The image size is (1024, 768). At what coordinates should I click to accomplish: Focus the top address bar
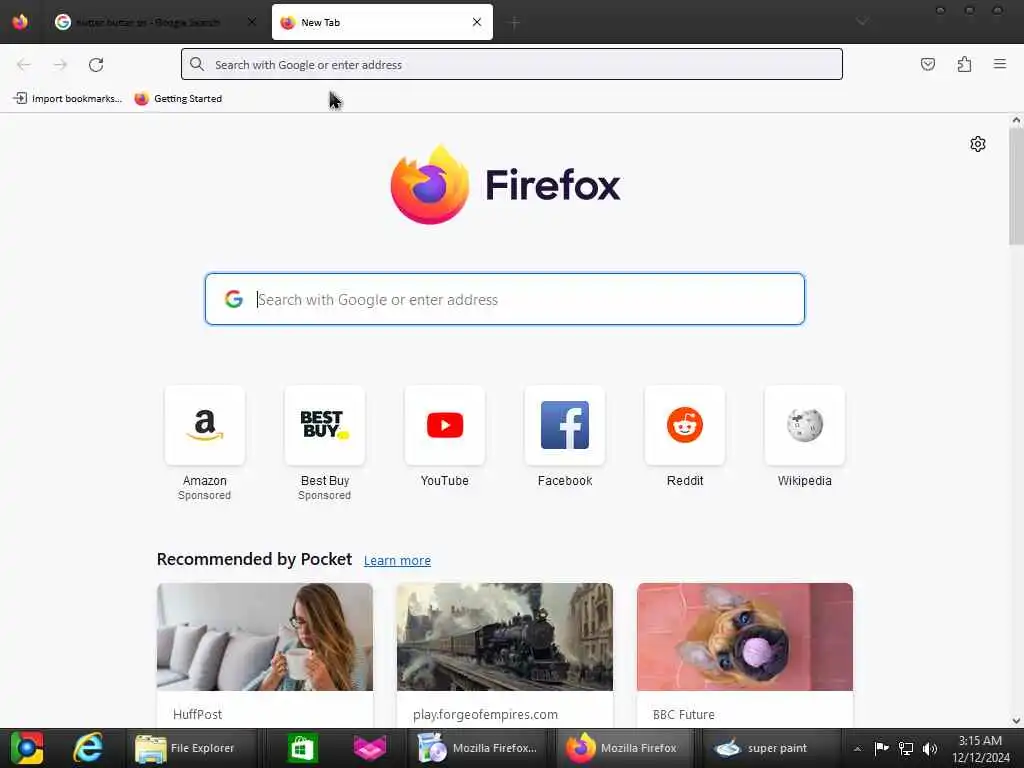tap(511, 64)
